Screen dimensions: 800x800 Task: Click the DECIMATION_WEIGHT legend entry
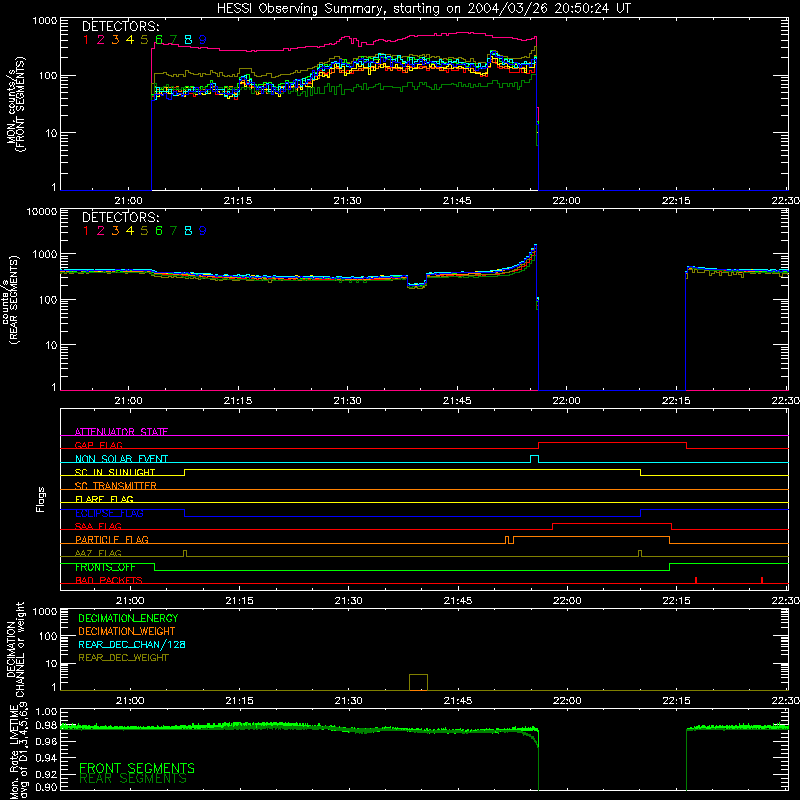click(127, 632)
